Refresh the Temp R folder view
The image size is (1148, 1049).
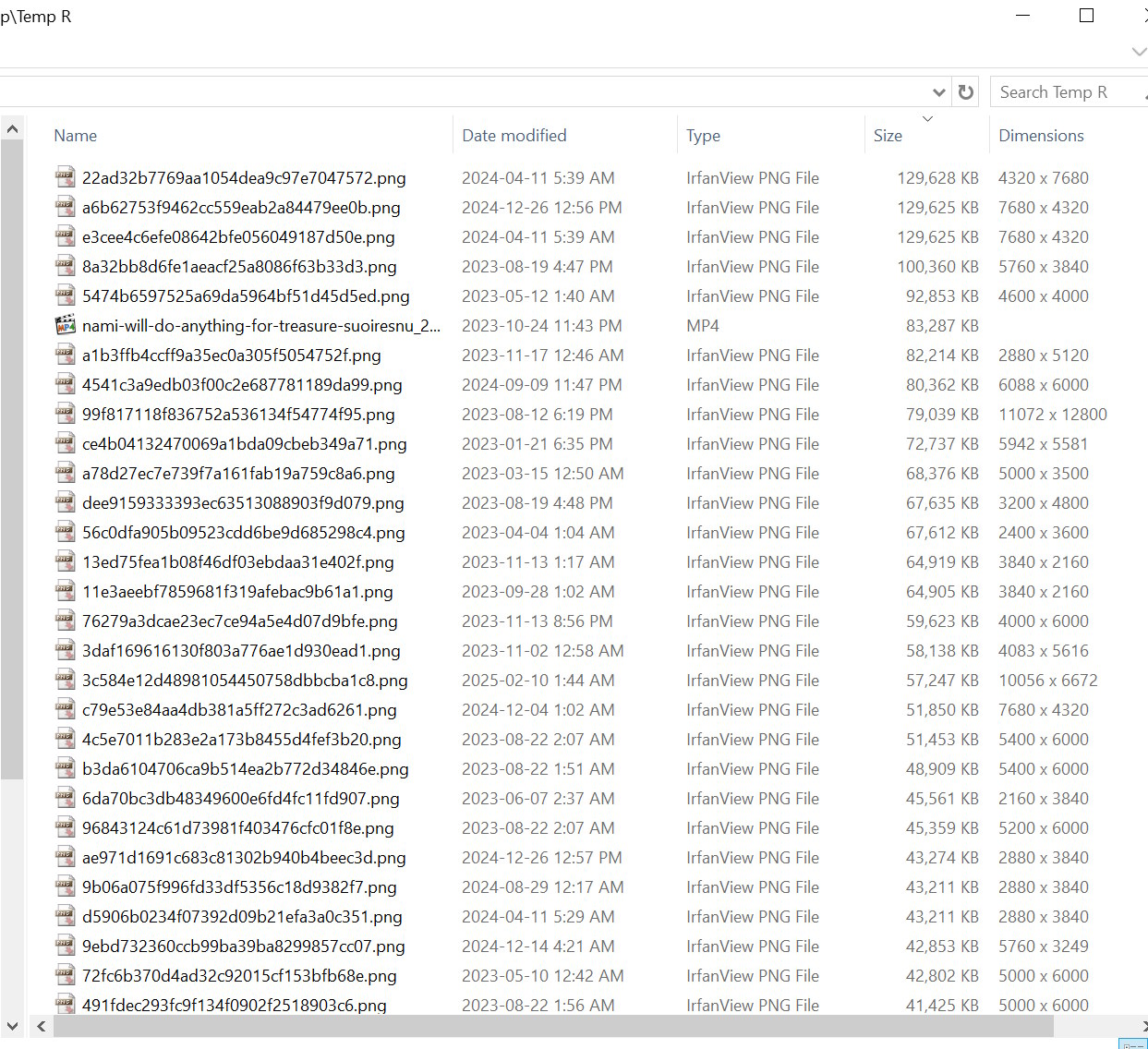coord(966,92)
